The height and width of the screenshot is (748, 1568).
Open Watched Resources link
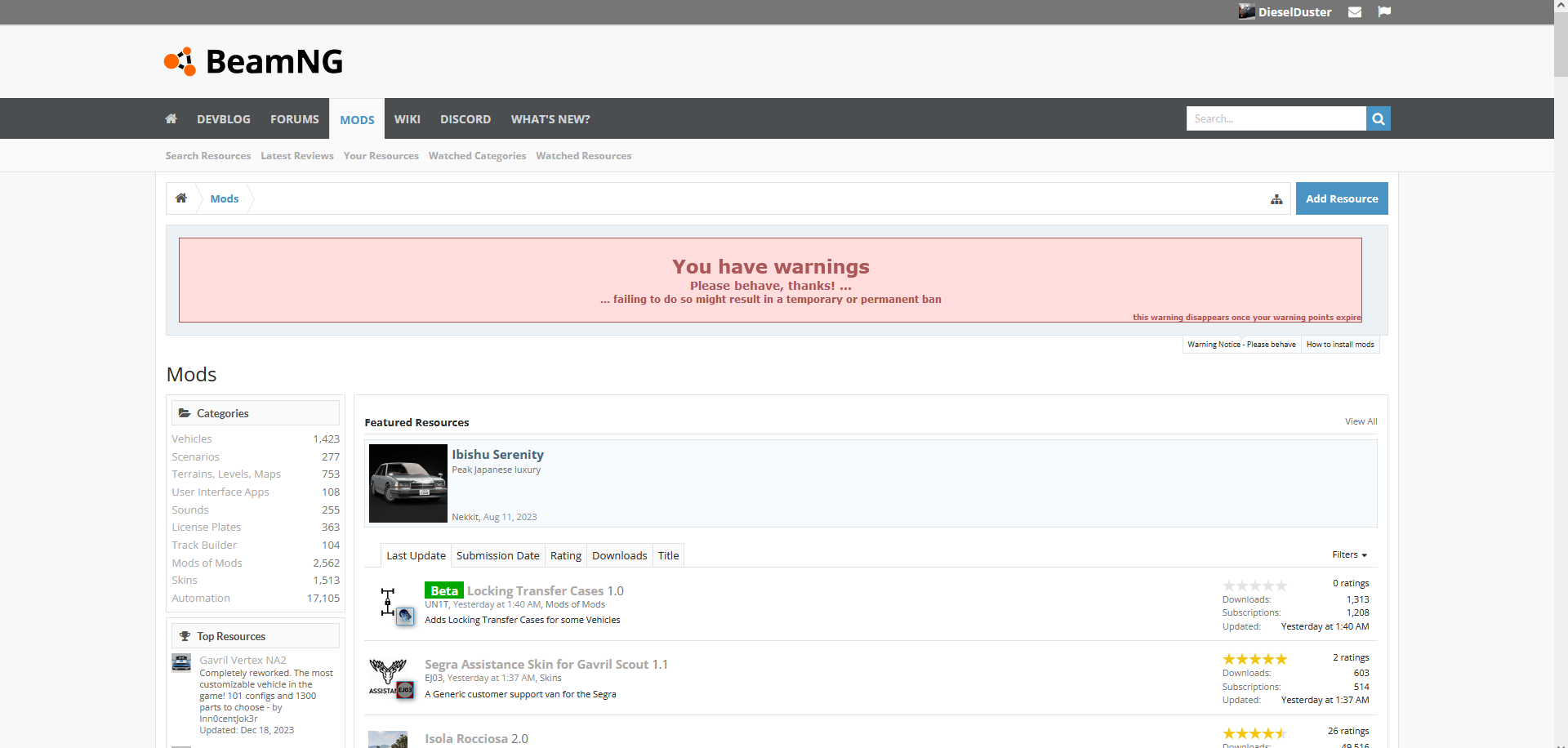click(584, 156)
